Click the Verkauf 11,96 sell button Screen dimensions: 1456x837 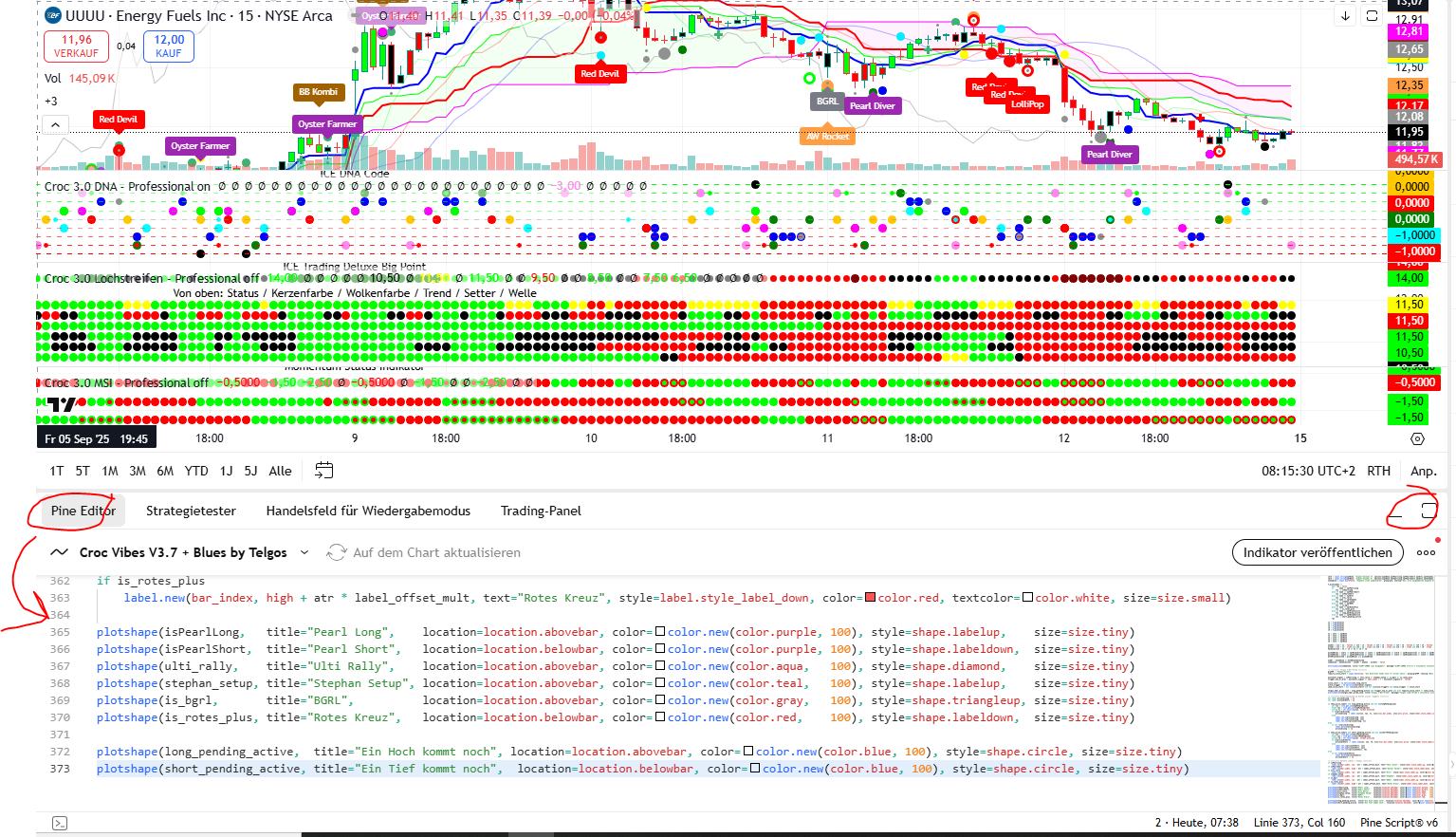point(77,46)
